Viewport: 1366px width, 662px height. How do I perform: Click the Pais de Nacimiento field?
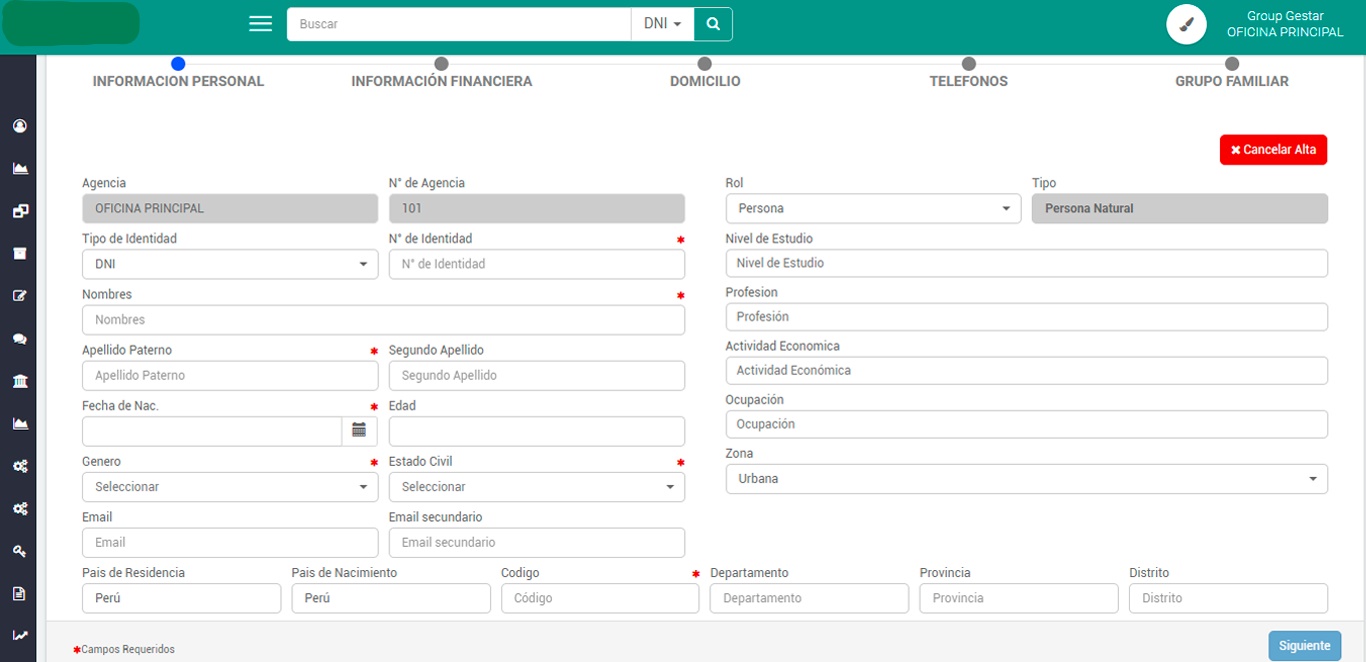pos(391,598)
